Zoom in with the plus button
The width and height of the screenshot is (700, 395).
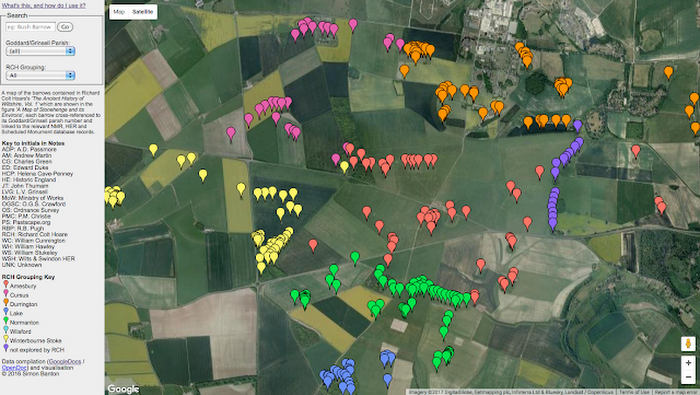point(688,363)
